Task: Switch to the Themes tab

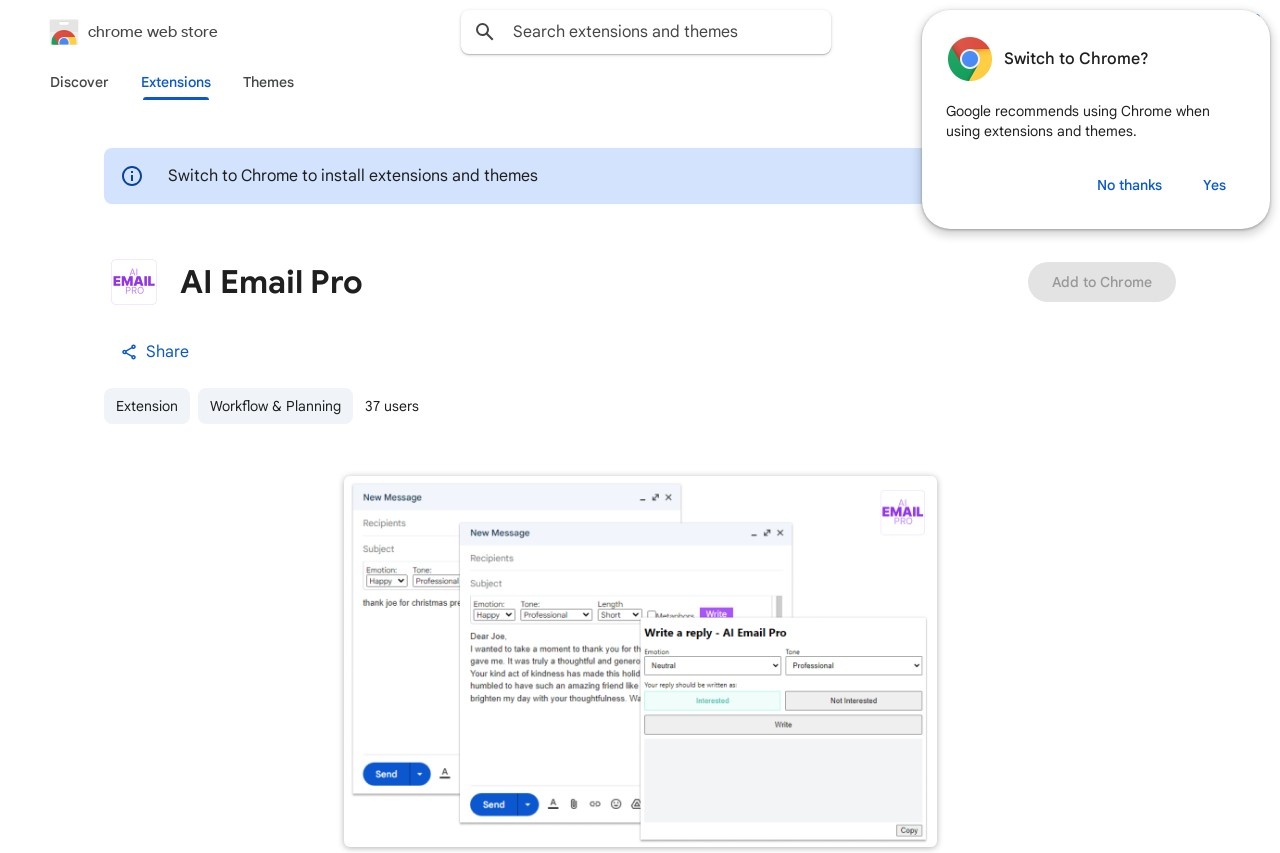Action: (268, 82)
